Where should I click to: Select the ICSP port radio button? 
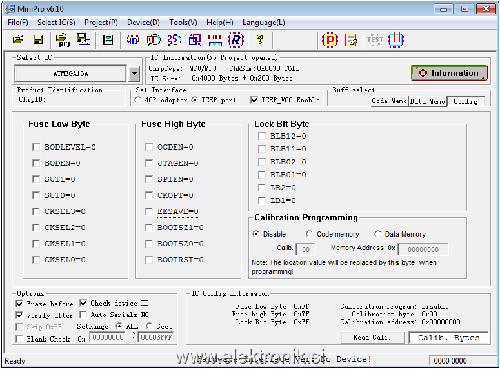(x=195, y=100)
